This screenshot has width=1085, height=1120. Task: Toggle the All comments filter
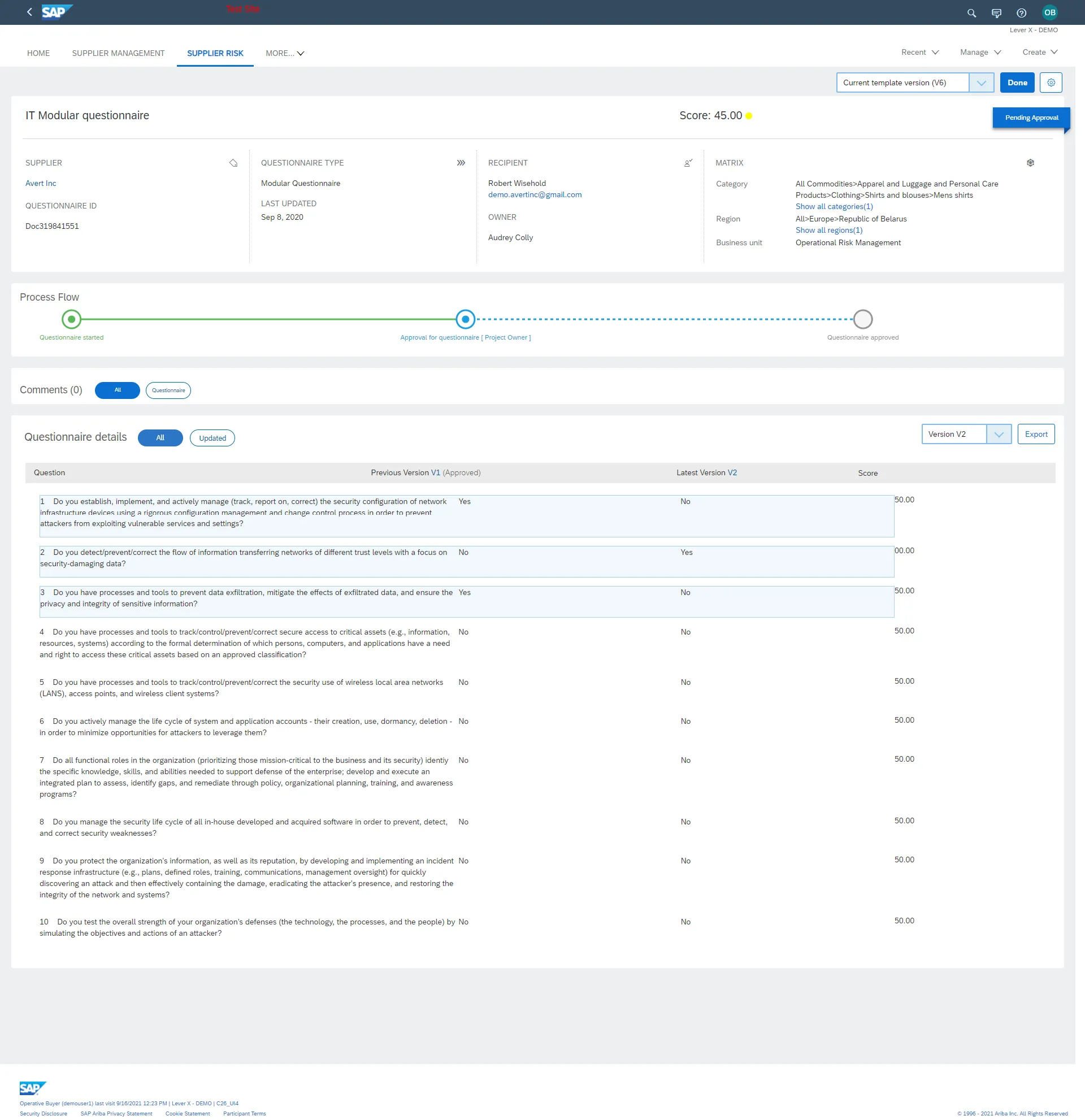coord(117,390)
